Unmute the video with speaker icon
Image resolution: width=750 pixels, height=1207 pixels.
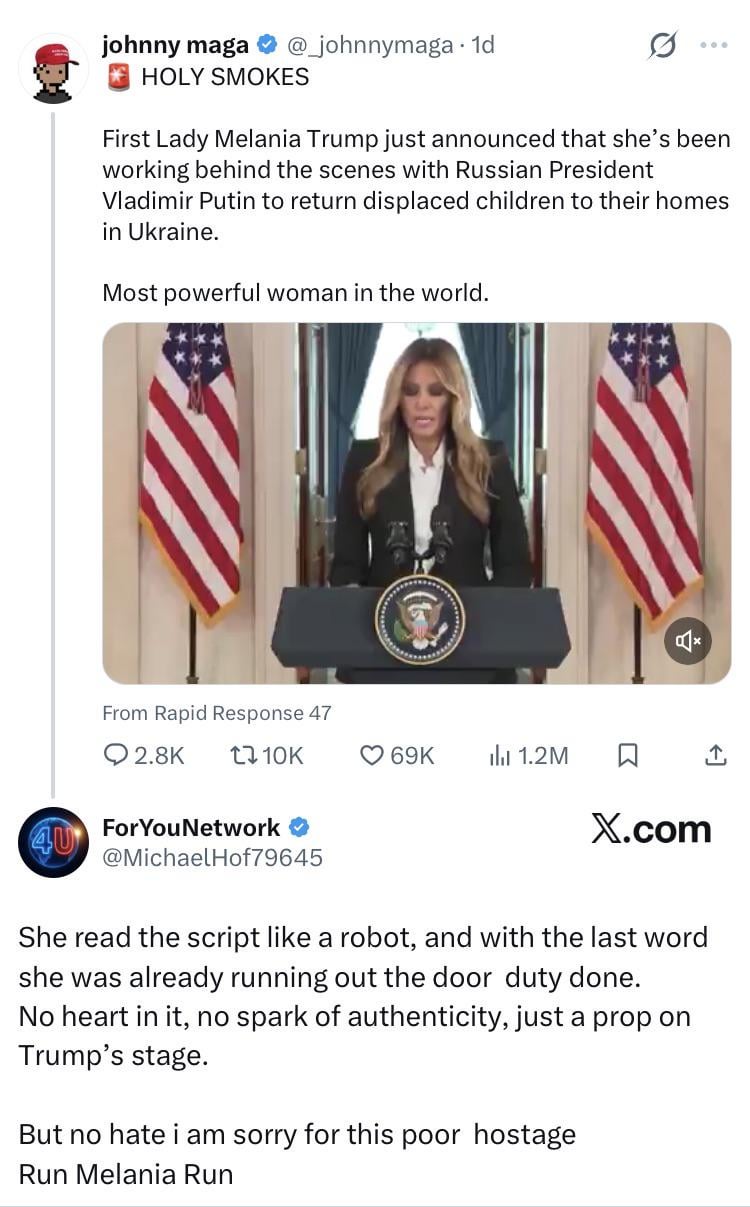tap(688, 641)
